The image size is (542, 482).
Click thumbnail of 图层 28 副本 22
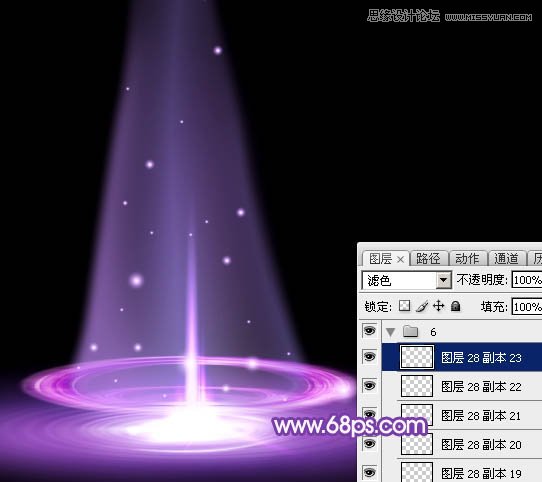point(417,386)
